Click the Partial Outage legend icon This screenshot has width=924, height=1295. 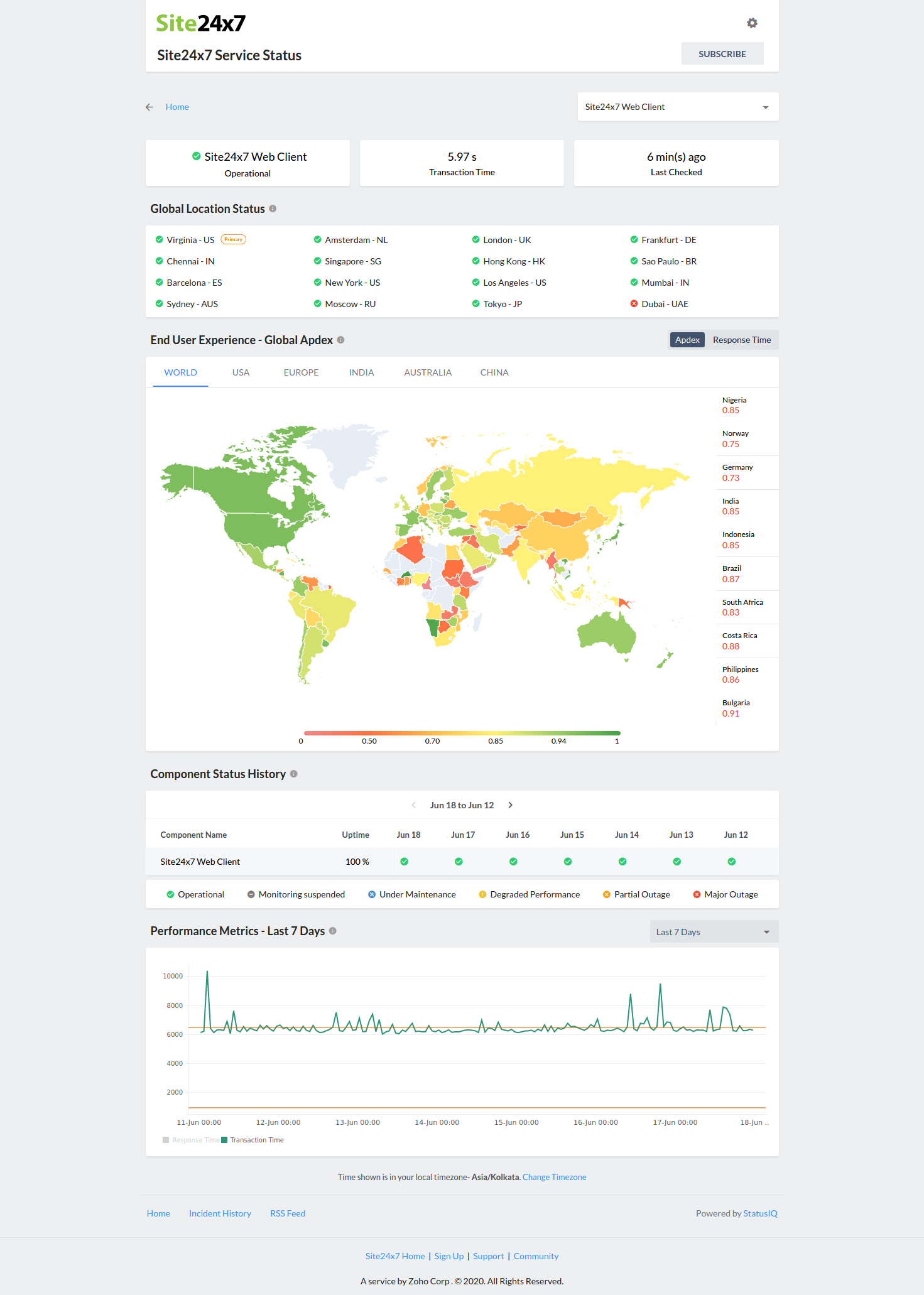606,894
